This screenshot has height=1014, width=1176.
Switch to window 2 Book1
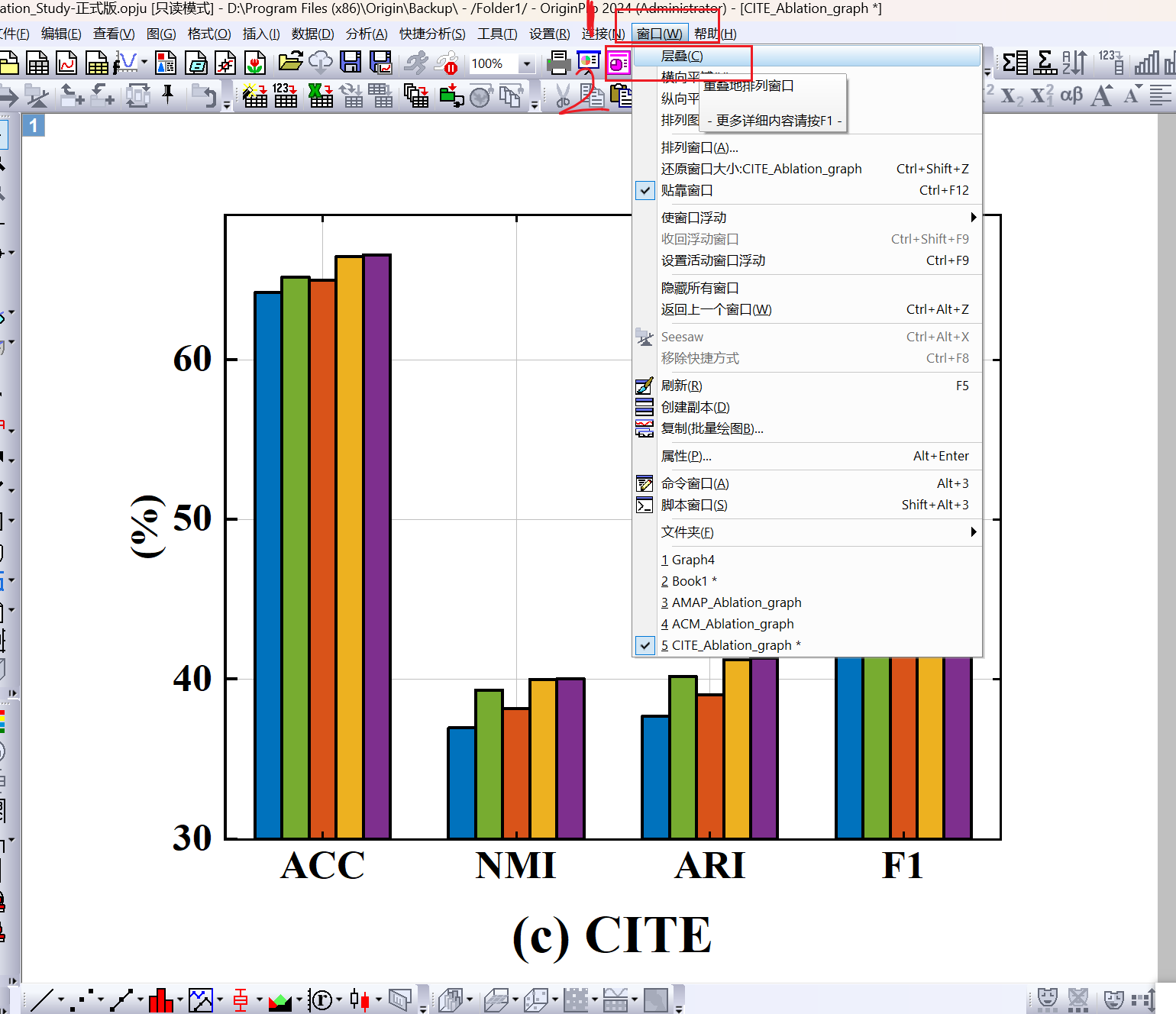[807, 581]
